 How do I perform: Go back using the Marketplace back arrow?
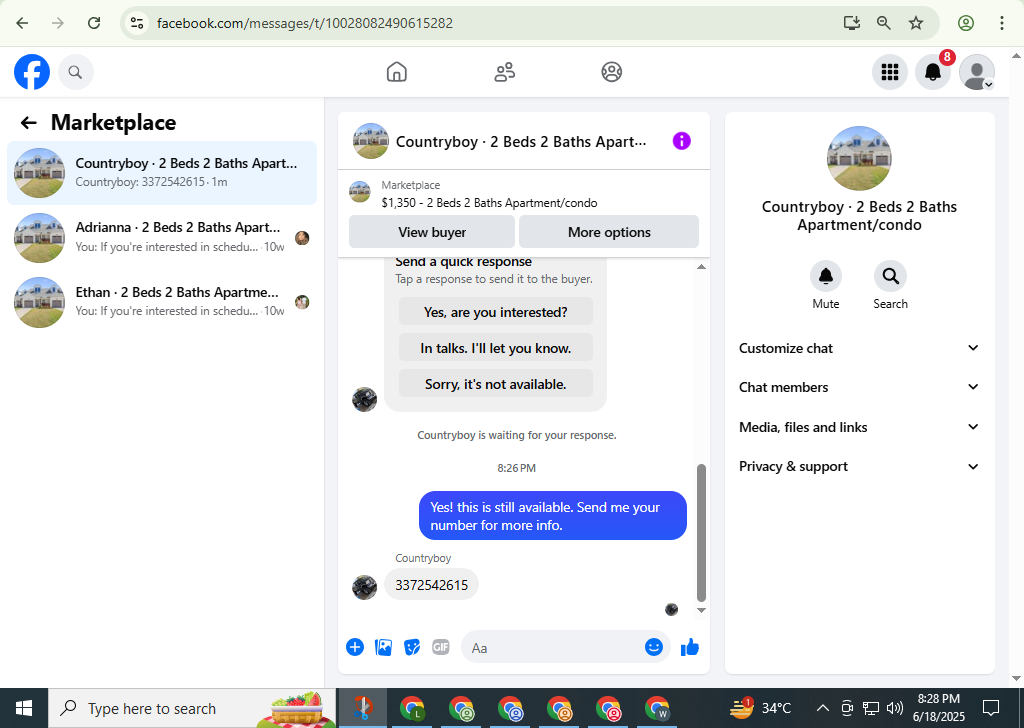pos(28,123)
